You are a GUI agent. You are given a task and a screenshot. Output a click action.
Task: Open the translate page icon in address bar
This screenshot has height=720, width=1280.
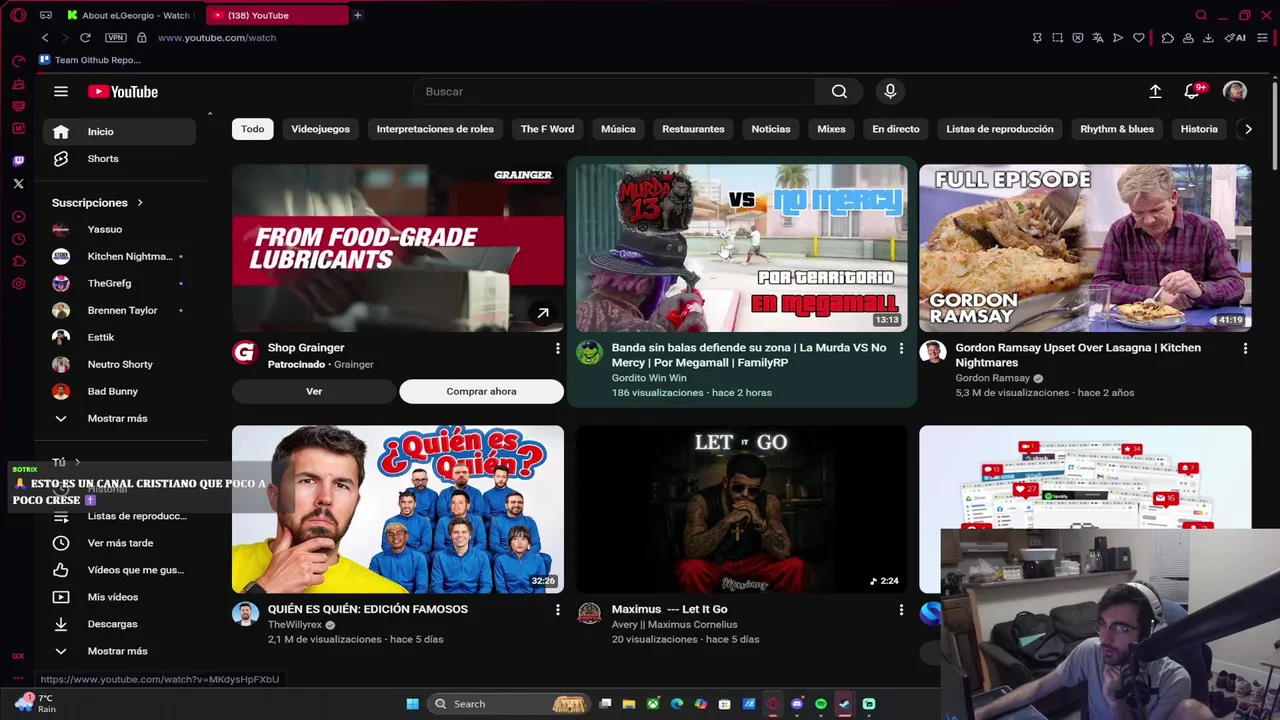point(1098,38)
